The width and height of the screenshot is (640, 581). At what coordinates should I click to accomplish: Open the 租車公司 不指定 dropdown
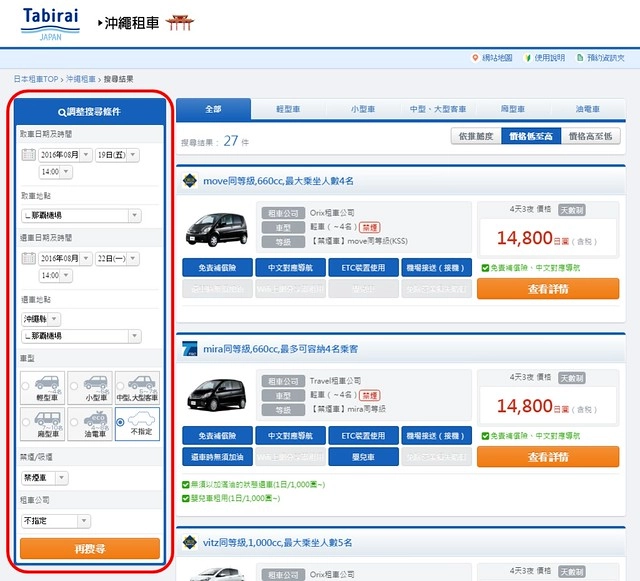pos(55,520)
